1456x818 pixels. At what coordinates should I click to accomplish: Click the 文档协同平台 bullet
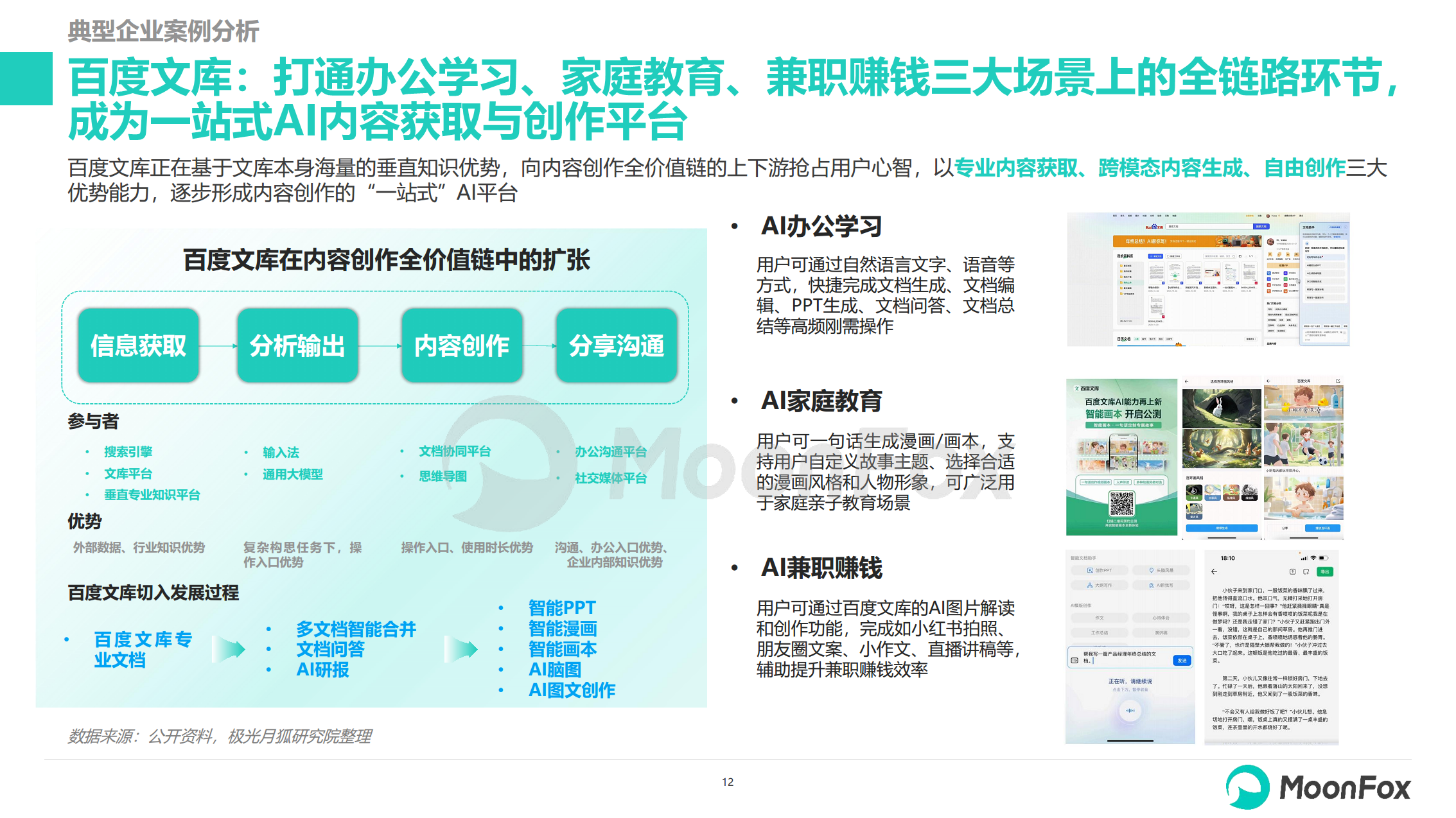pyautogui.click(x=455, y=451)
